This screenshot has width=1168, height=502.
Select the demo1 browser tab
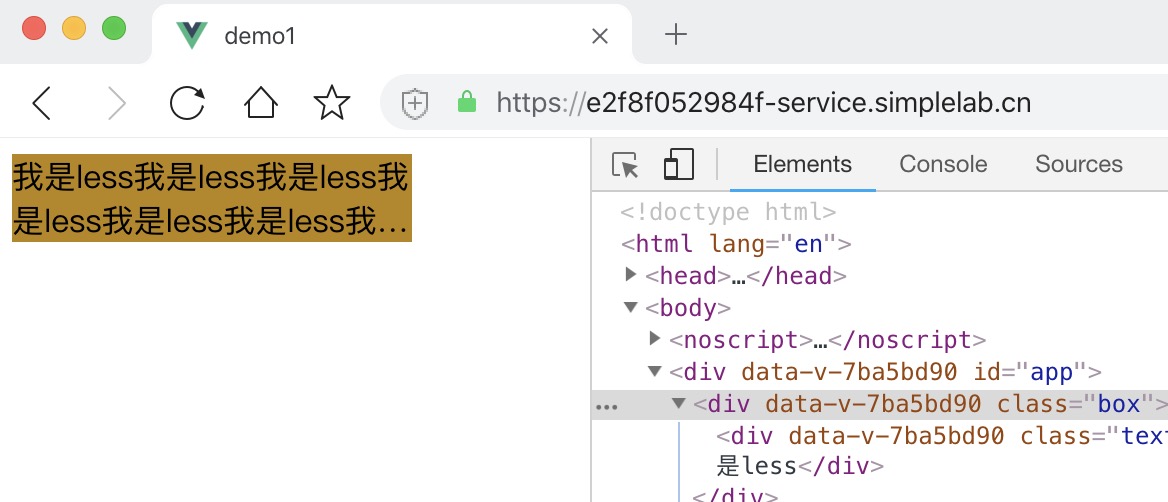392,35
